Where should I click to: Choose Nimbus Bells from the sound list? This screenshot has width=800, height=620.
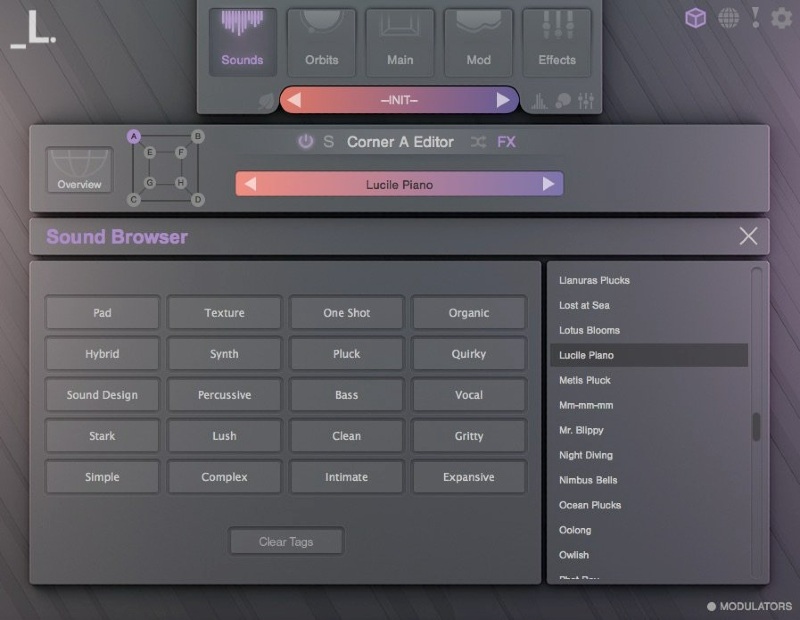(x=588, y=480)
